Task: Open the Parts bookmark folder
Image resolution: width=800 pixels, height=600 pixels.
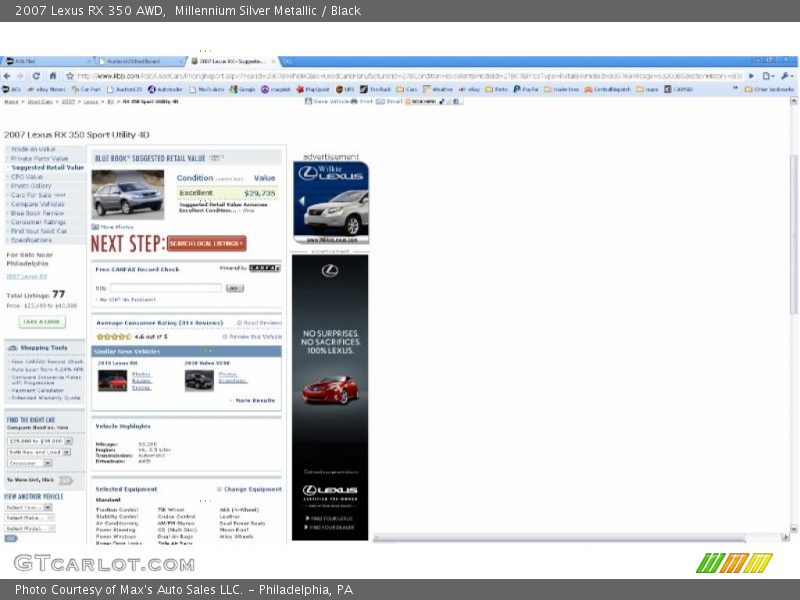Action: [x=496, y=89]
